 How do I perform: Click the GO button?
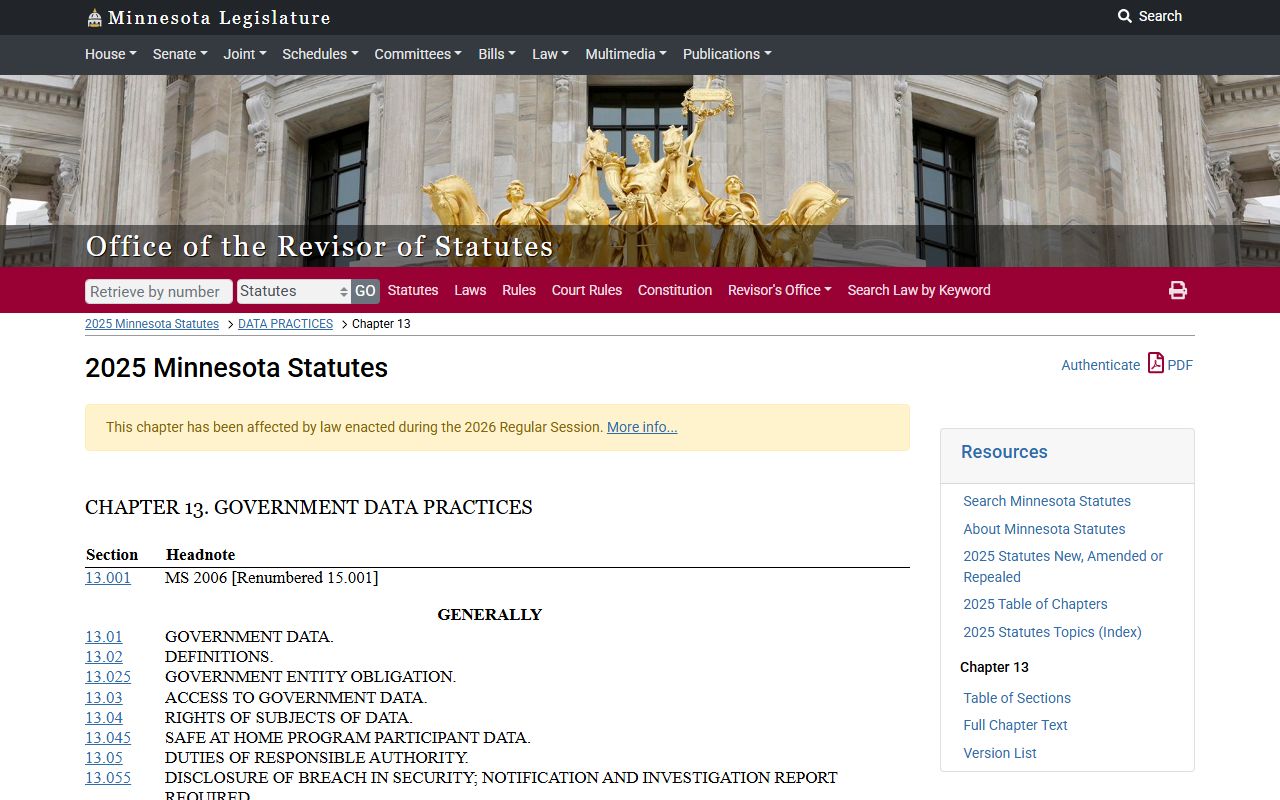point(365,291)
